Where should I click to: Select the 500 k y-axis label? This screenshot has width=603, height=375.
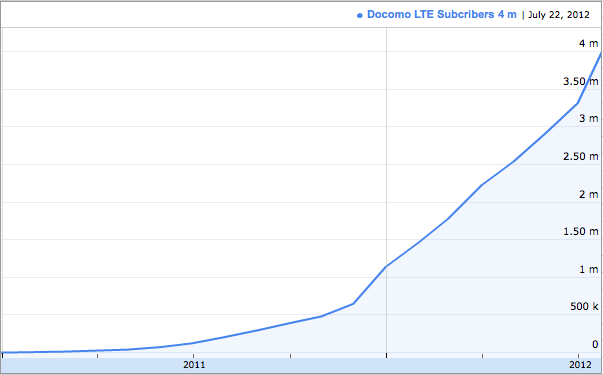tap(584, 307)
